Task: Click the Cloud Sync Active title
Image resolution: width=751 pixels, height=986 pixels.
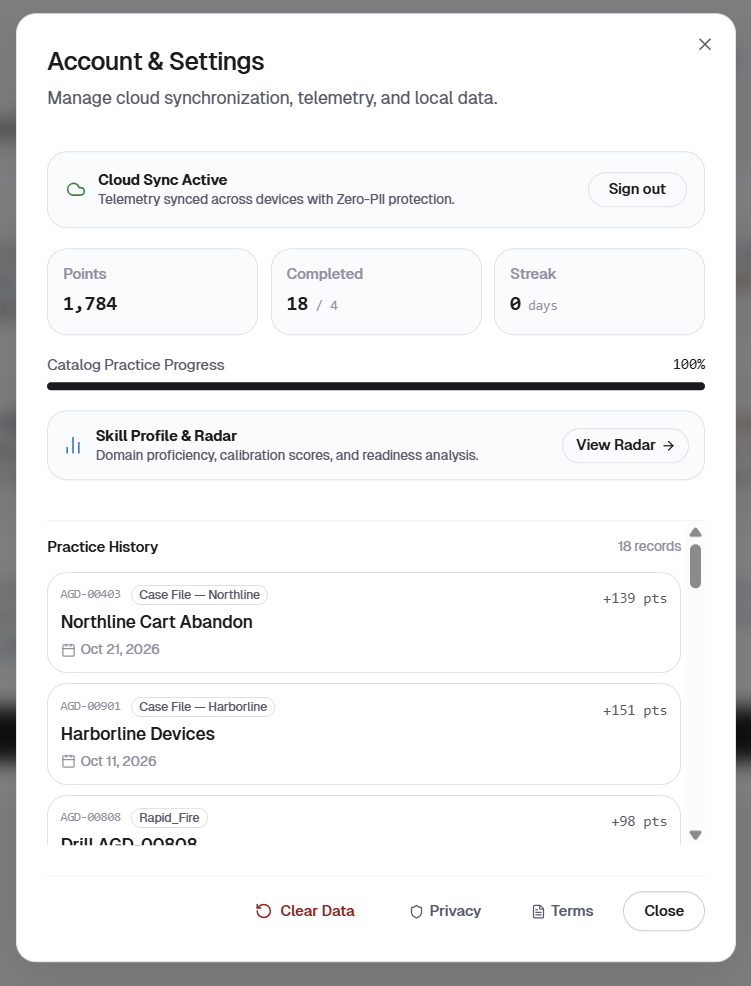Action: [162, 180]
